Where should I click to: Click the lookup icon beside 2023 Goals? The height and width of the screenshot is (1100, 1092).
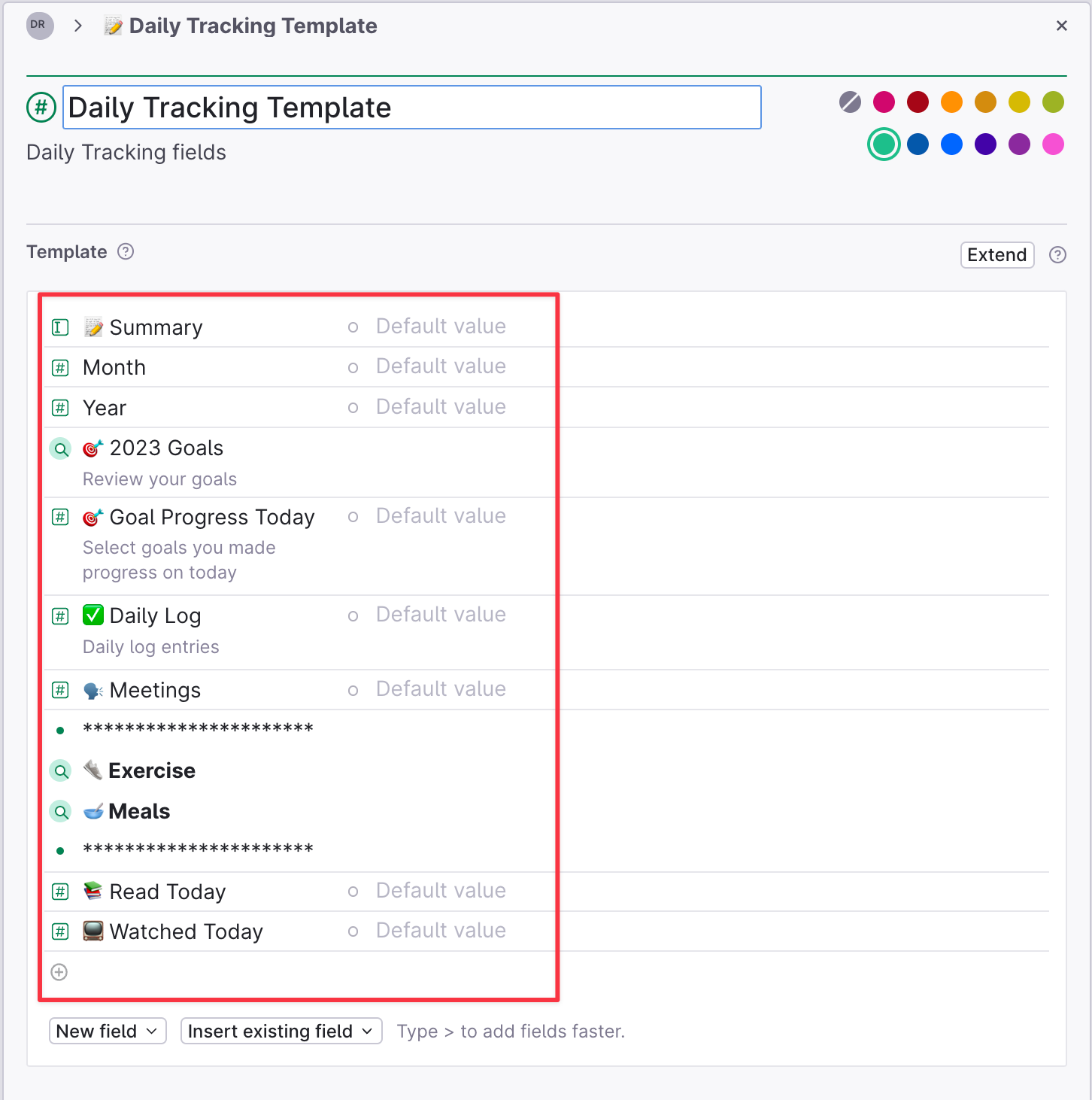60,448
